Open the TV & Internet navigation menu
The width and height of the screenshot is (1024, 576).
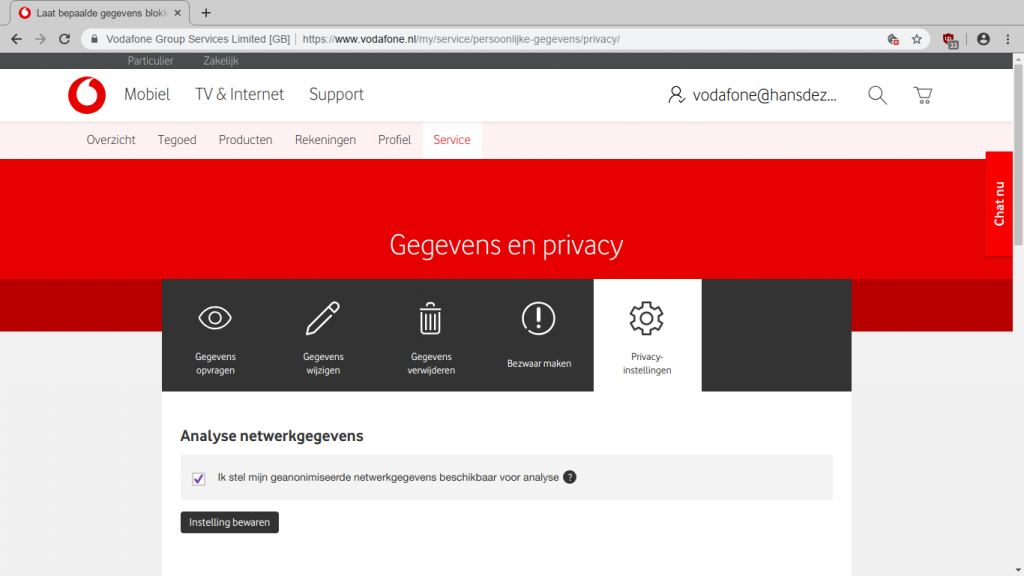pos(239,95)
